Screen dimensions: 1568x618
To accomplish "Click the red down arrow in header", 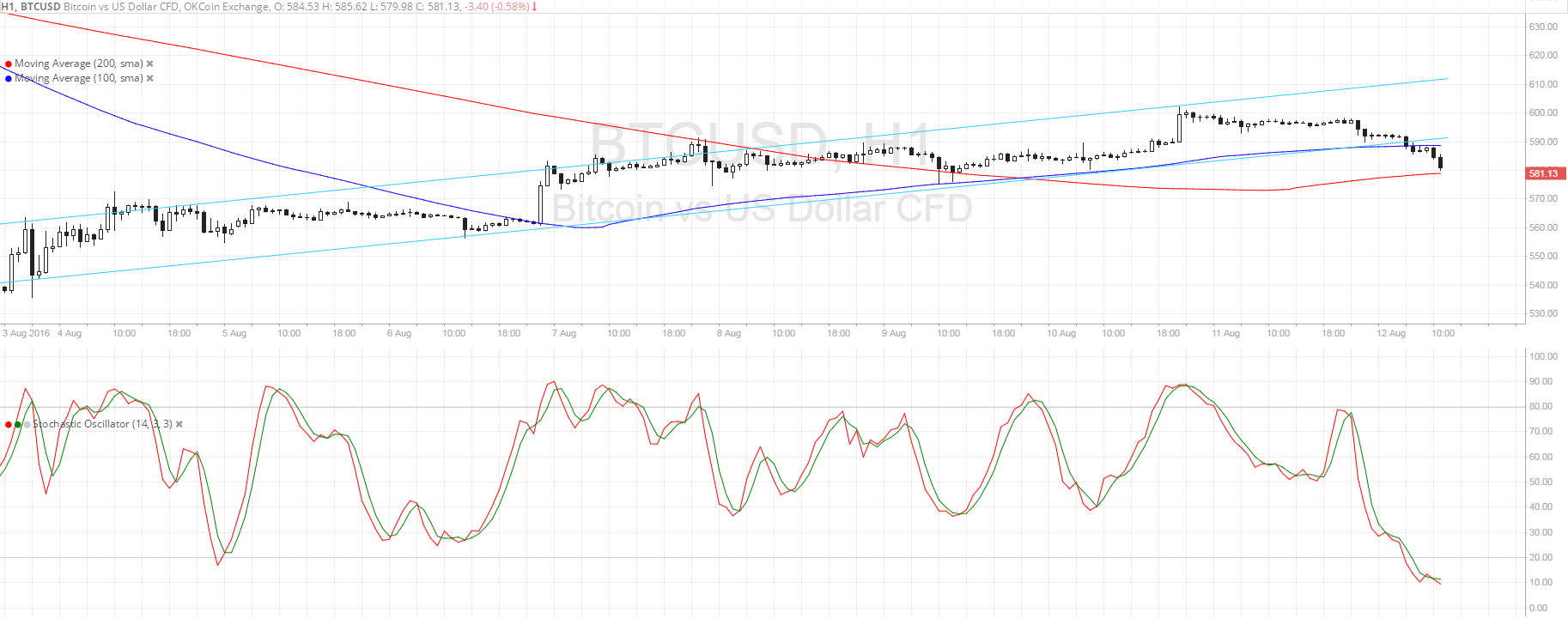I will coord(535,7).
